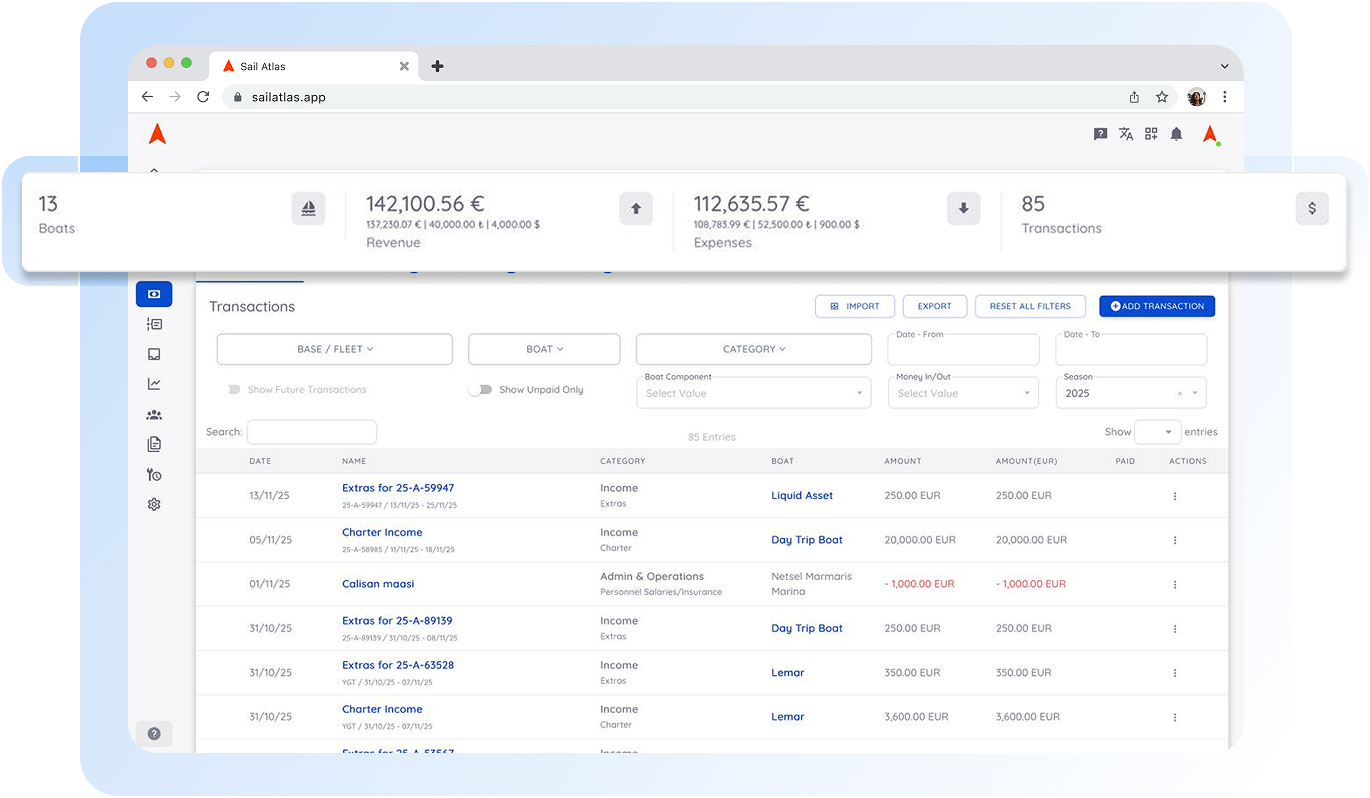The image size is (1370, 798).
Task: Open help chat via the question bubble icon
Action: point(1101,133)
